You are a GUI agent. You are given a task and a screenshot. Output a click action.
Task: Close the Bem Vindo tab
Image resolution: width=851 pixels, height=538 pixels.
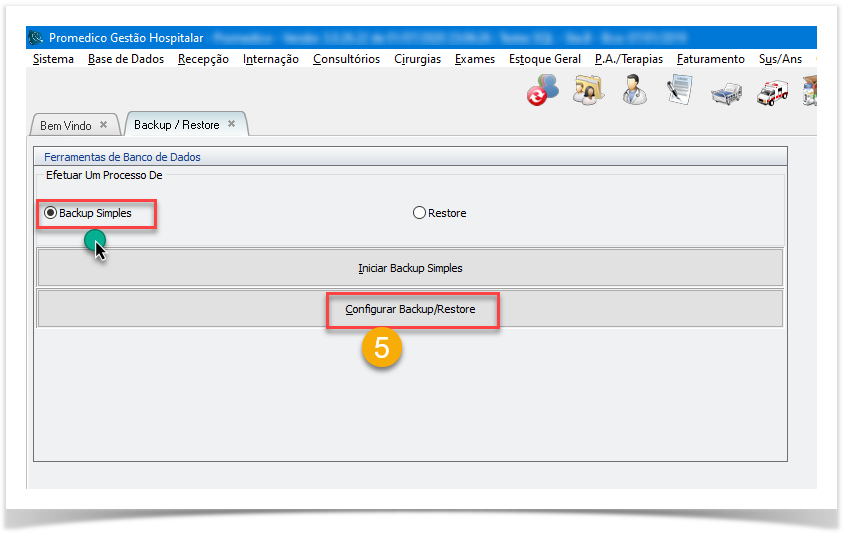(103, 125)
